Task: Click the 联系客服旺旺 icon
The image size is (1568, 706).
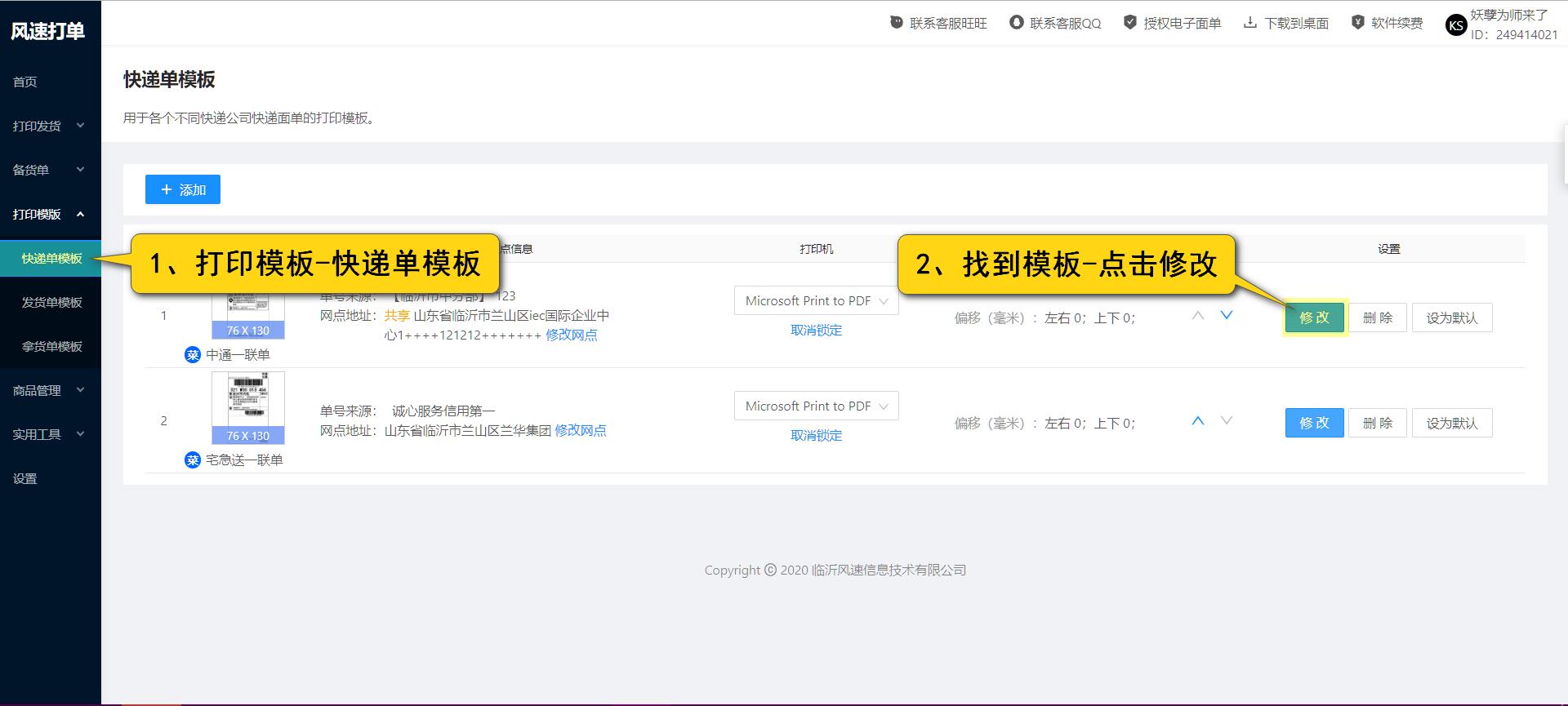Action: [x=897, y=23]
